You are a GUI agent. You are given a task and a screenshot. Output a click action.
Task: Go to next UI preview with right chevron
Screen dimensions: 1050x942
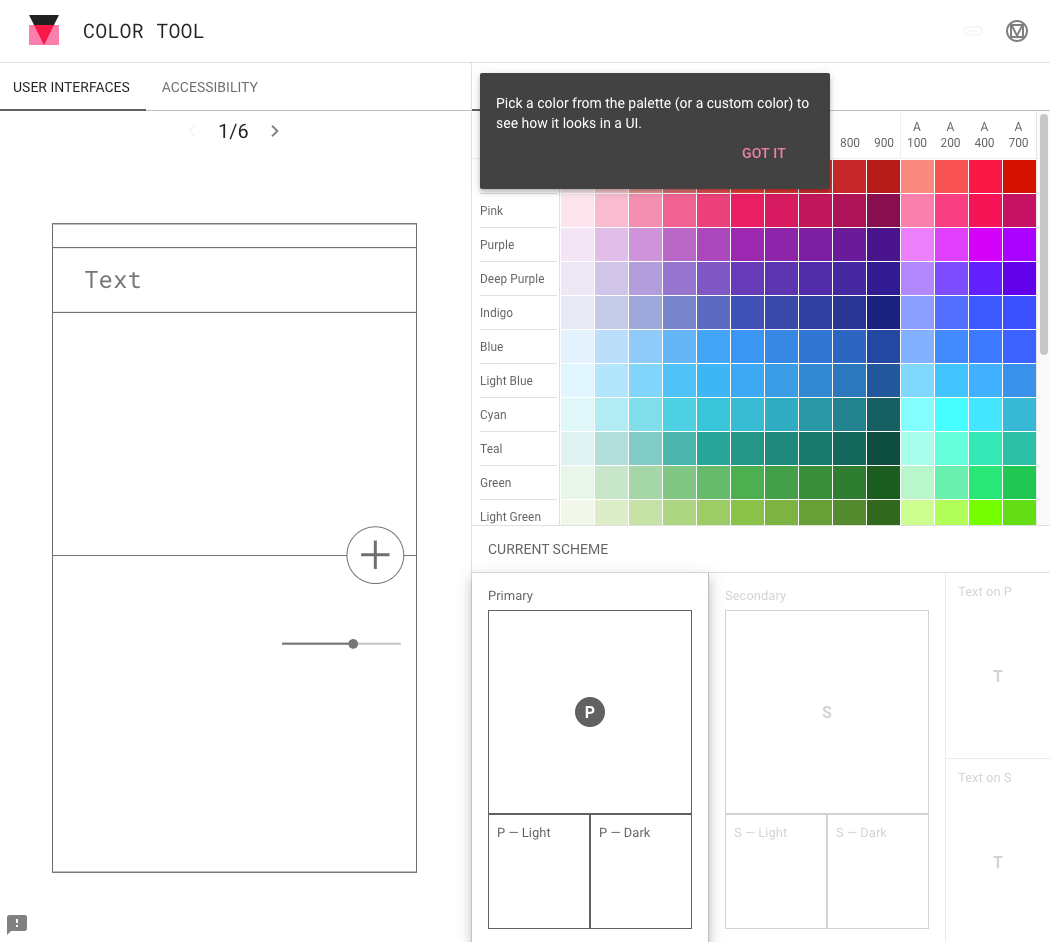[x=275, y=131]
